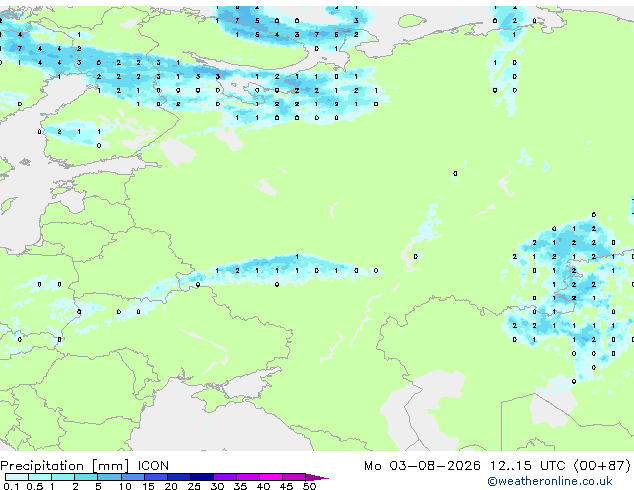634x490 pixels.
Task: Click the "25" legend value label
Action: (194, 486)
